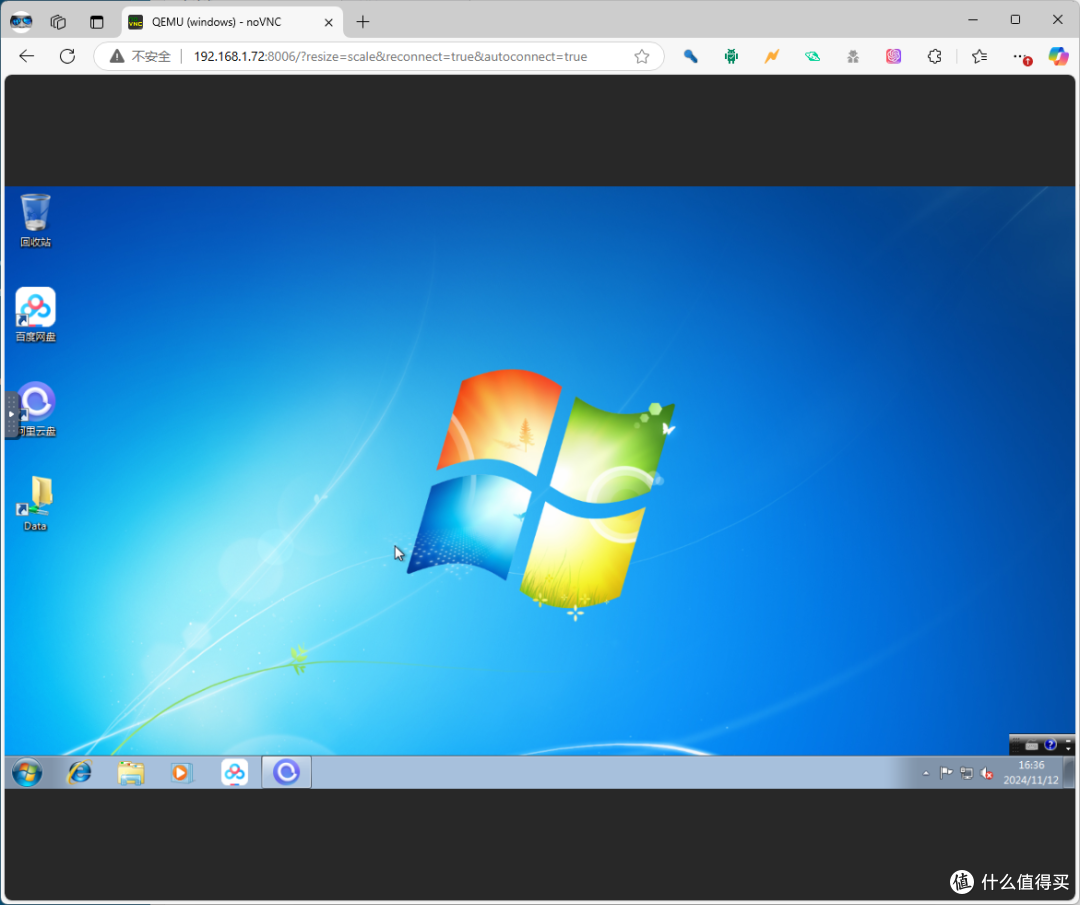Launch Windows Media Player from taskbar
This screenshot has width=1080, height=905.
(181, 773)
